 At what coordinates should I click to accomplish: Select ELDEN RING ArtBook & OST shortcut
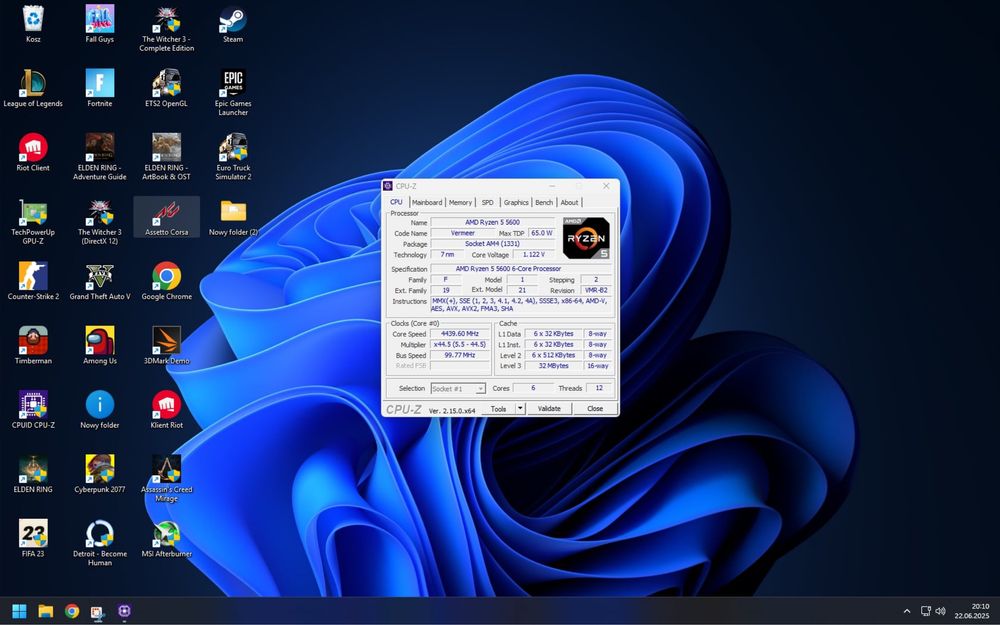(x=166, y=157)
